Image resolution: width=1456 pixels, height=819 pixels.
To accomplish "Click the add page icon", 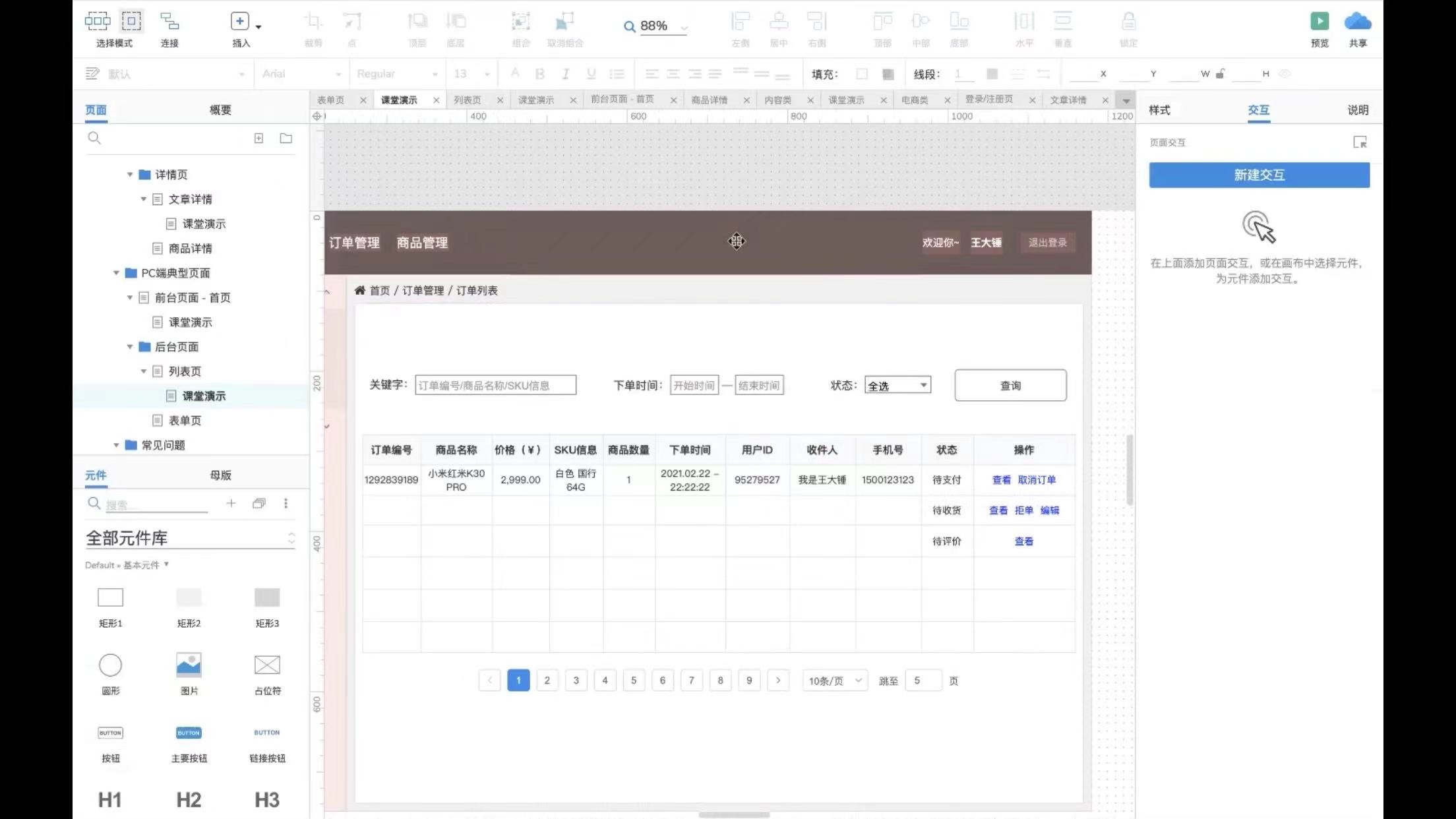I will pos(258,138).
